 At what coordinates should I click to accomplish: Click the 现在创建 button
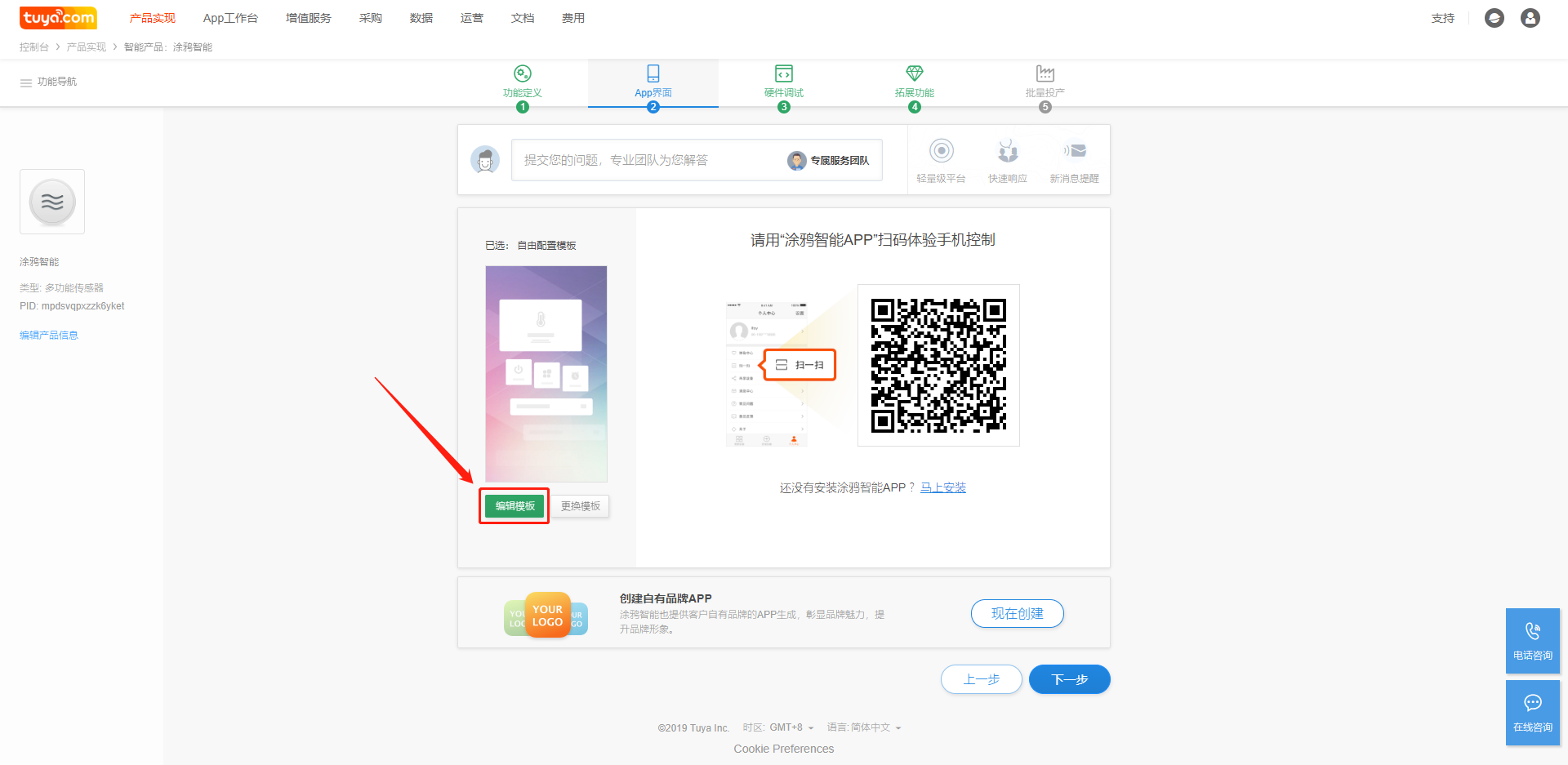(1018, 614)
